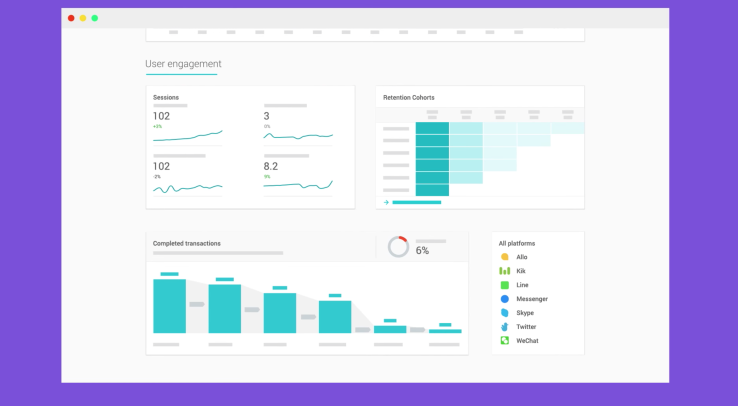Select the Twitter platform icon

(505, 327)
